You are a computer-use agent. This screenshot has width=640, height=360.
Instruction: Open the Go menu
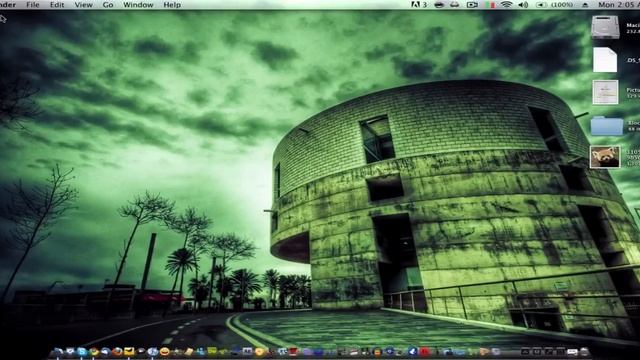coord(108,5)
